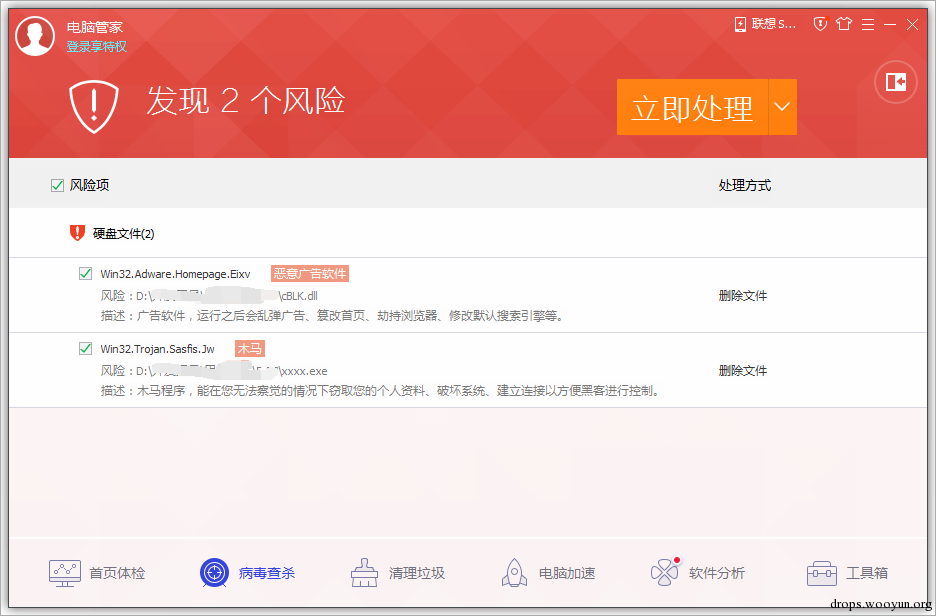
Task: Open the skin/theme shirt icon
Action: point(845,23)
